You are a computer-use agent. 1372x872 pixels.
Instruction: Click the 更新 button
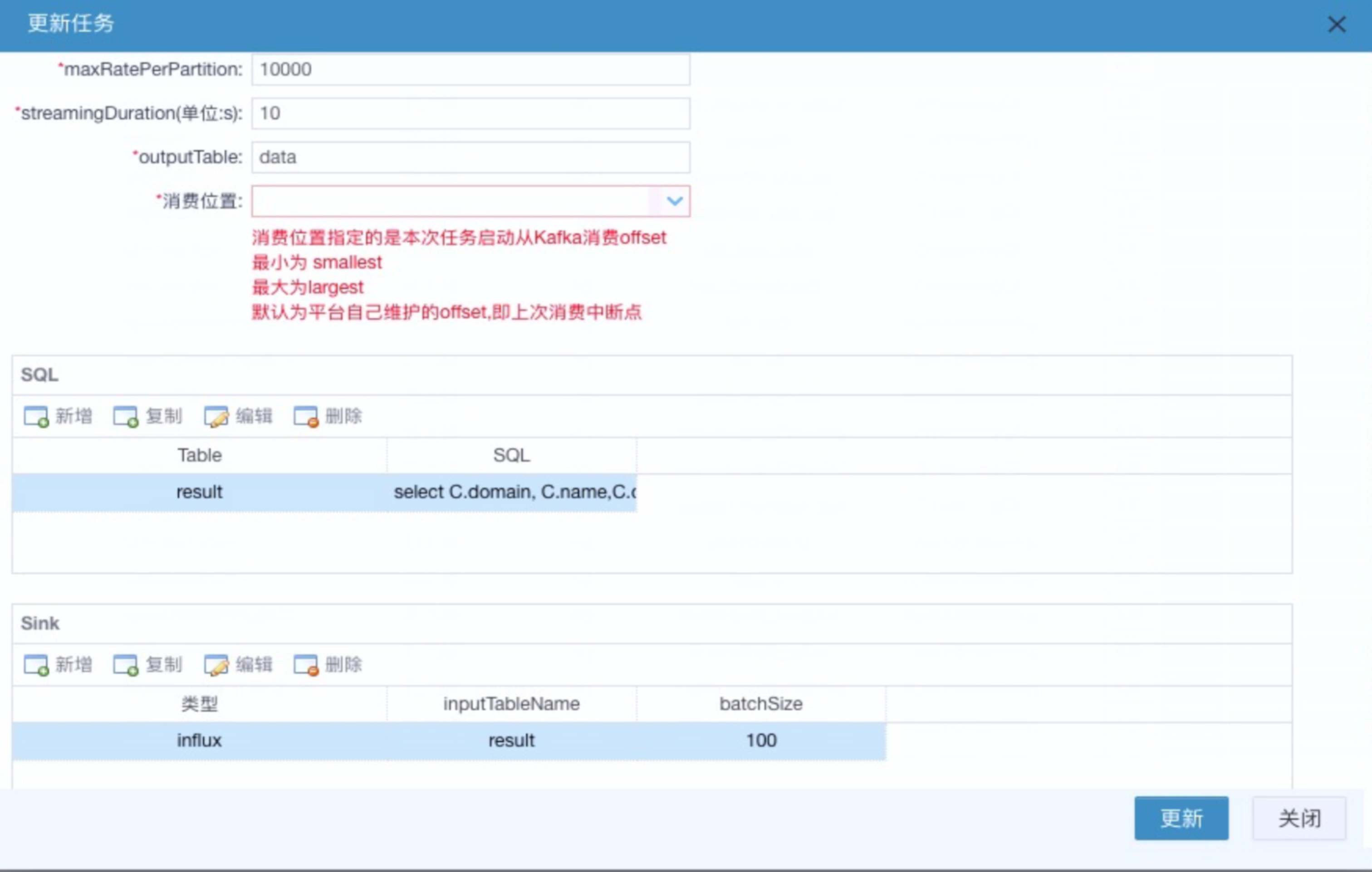1181,818
